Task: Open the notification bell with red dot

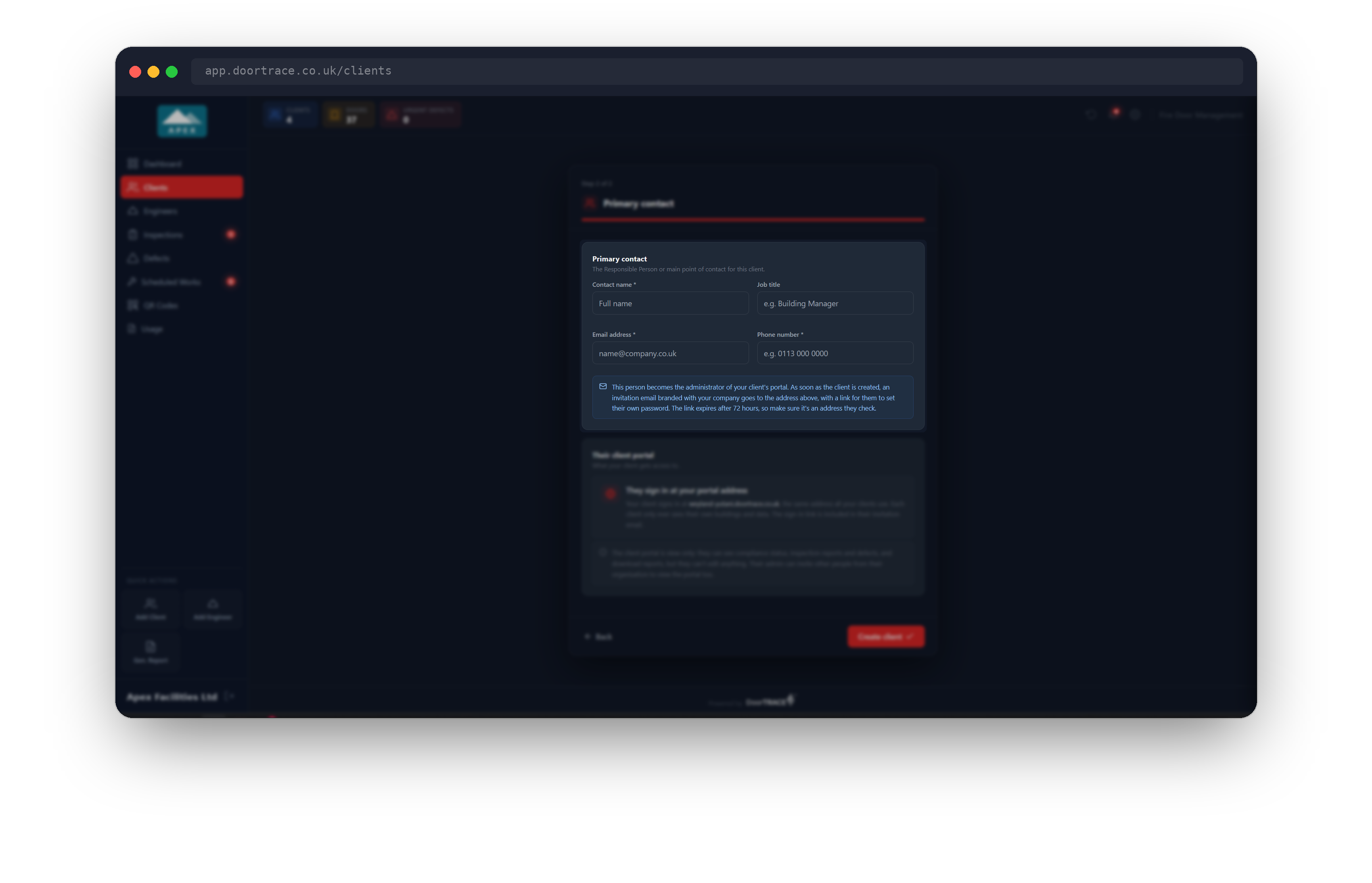Action: pyautogui.click(x=1113, y=114)
